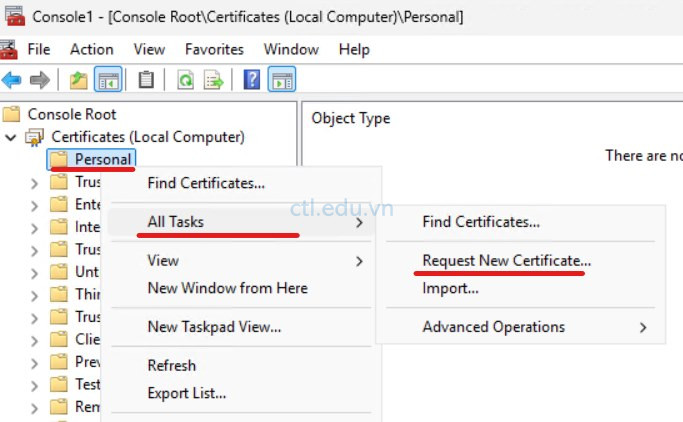Click the Test folder icon in tree
683x422 pixels.
click(59, 385)
